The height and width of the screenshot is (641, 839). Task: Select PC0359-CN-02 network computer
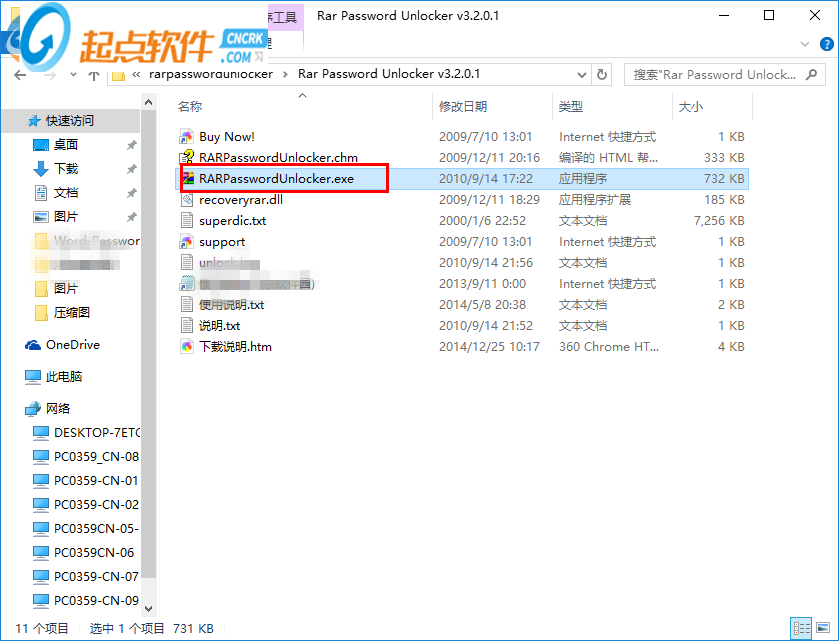[86, 505]
